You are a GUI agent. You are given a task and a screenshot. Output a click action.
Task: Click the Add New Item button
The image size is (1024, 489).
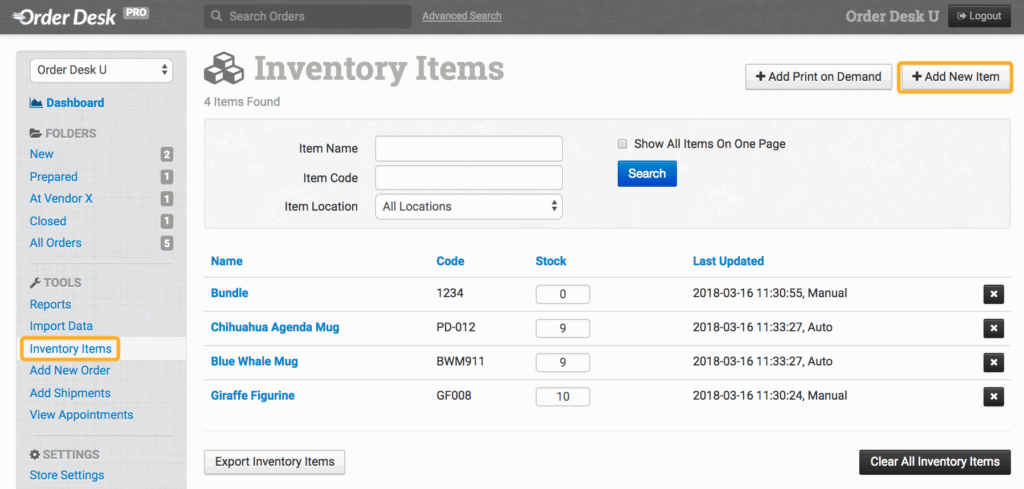click(x=955, y=77)
